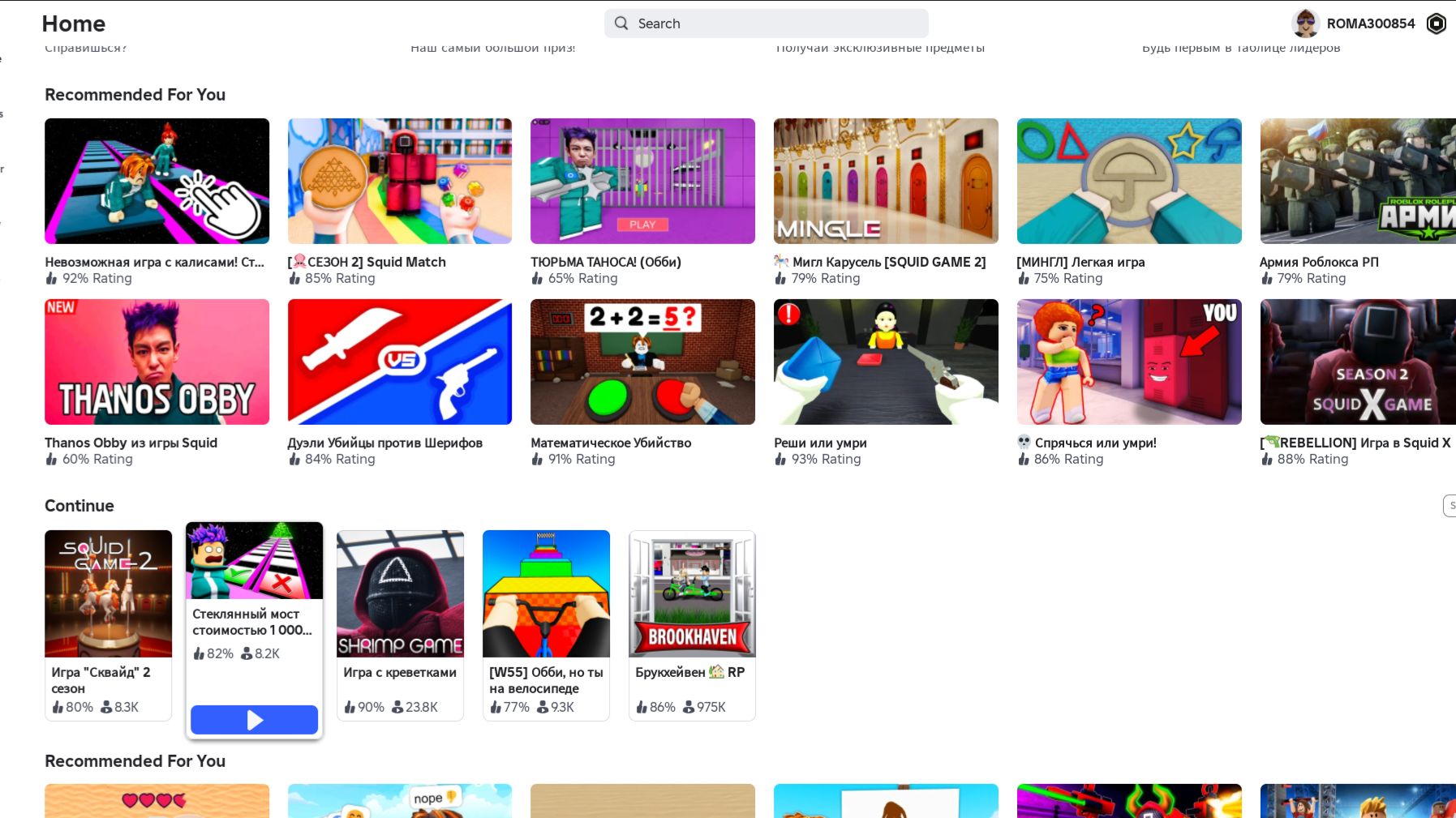
Task: Click the blue play button on Стеклянный мост card
Action: pos(254,720)
